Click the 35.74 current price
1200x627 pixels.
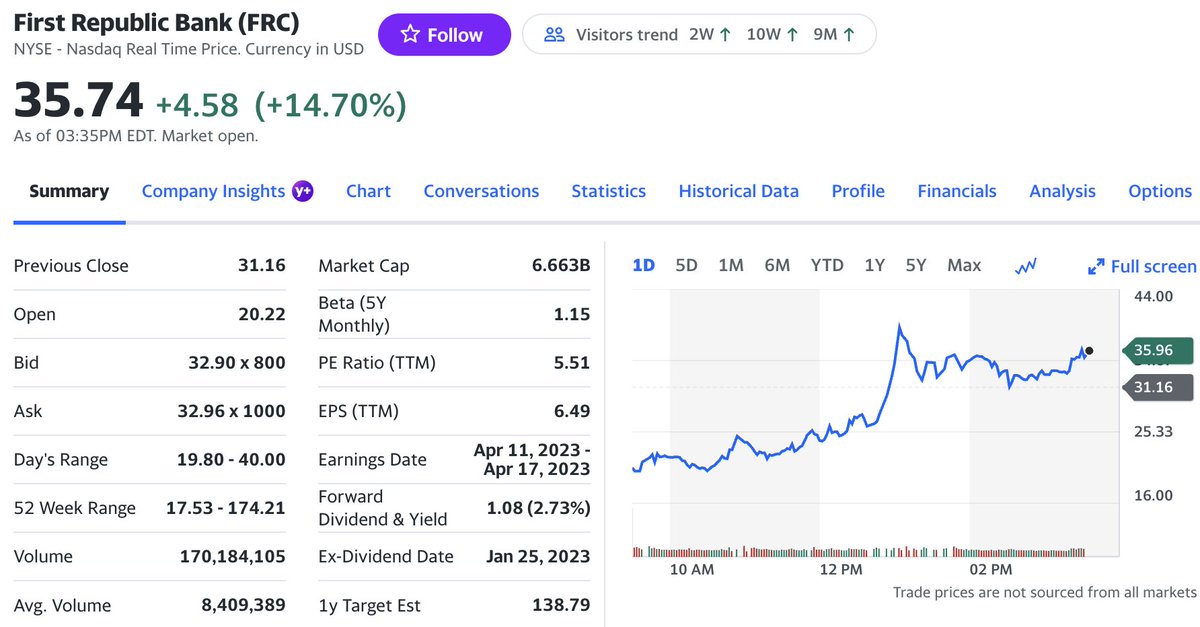click(x=78, y=101)
